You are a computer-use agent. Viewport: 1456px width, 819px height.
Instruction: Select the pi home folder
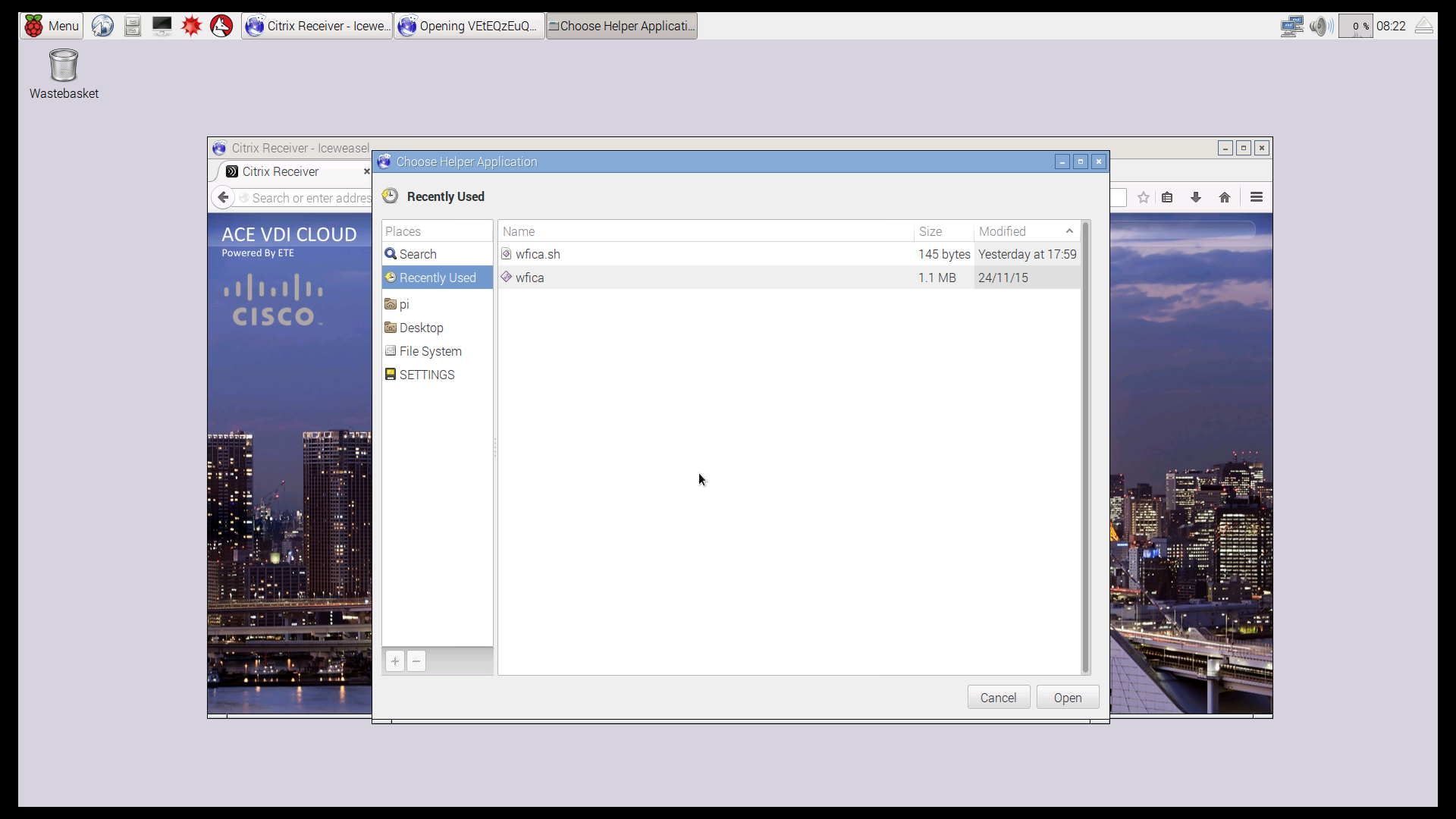pyautogui.click(x=404, y=304)
